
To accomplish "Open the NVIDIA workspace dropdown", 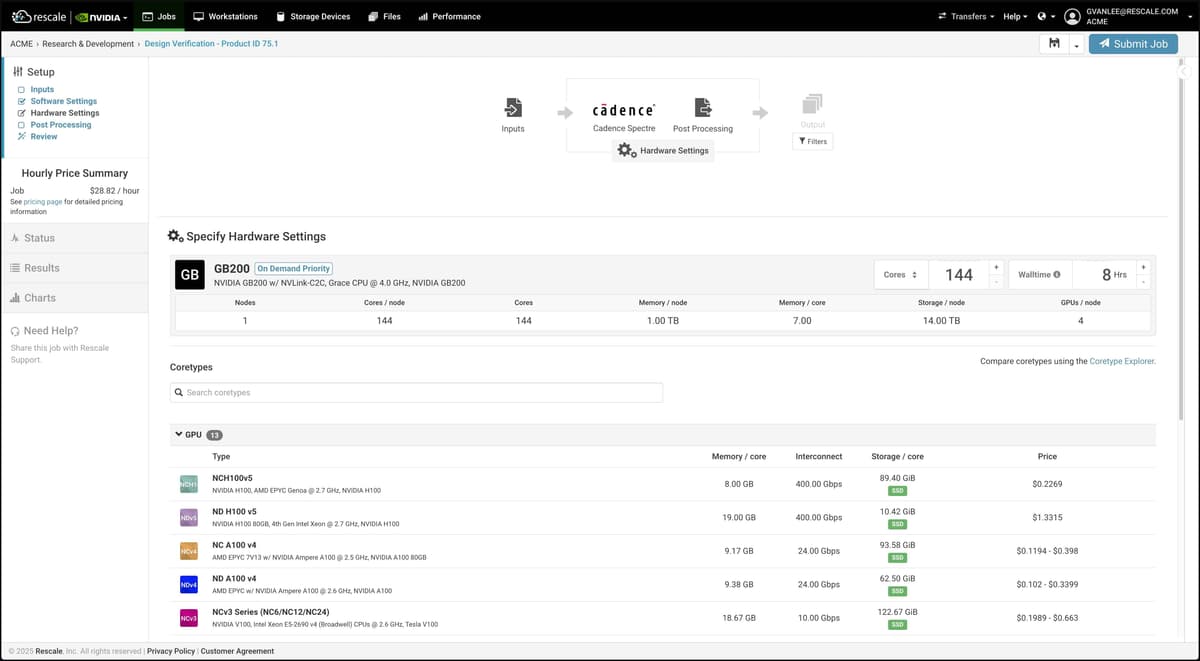I will [x=102, y=17].
